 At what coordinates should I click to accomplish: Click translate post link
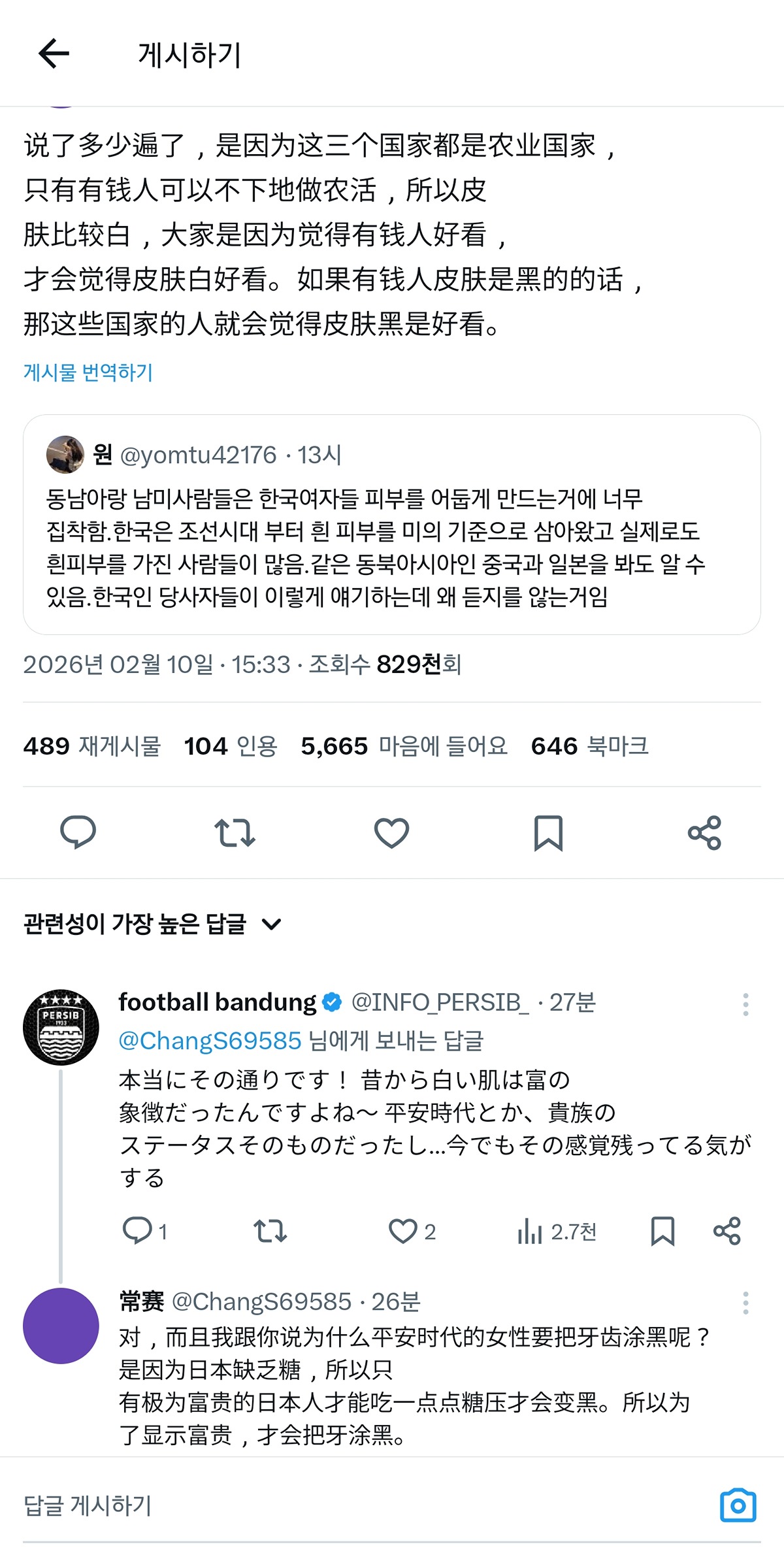pos(88,372)
